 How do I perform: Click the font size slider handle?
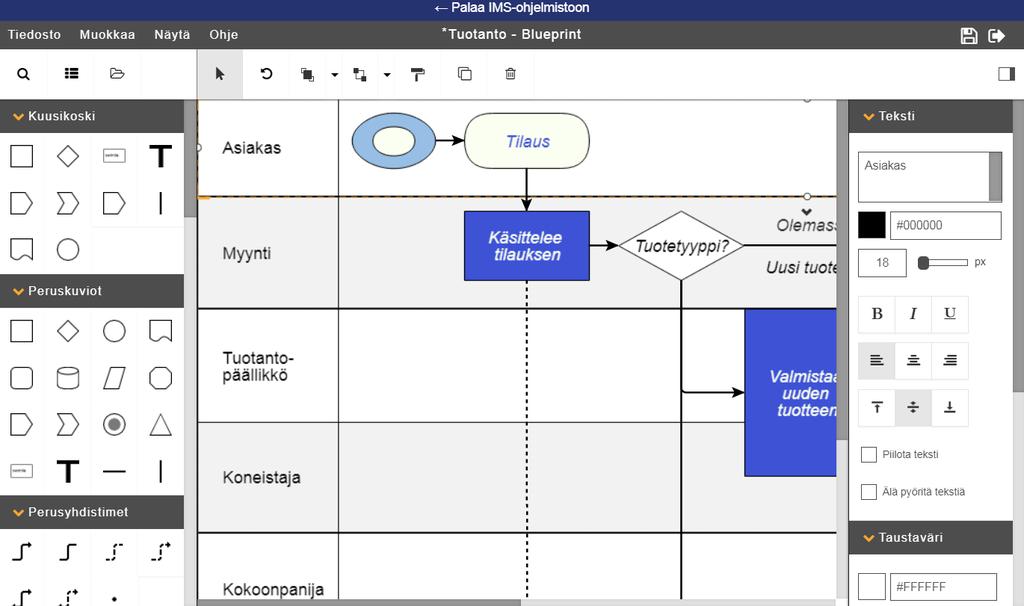[923, 263]
